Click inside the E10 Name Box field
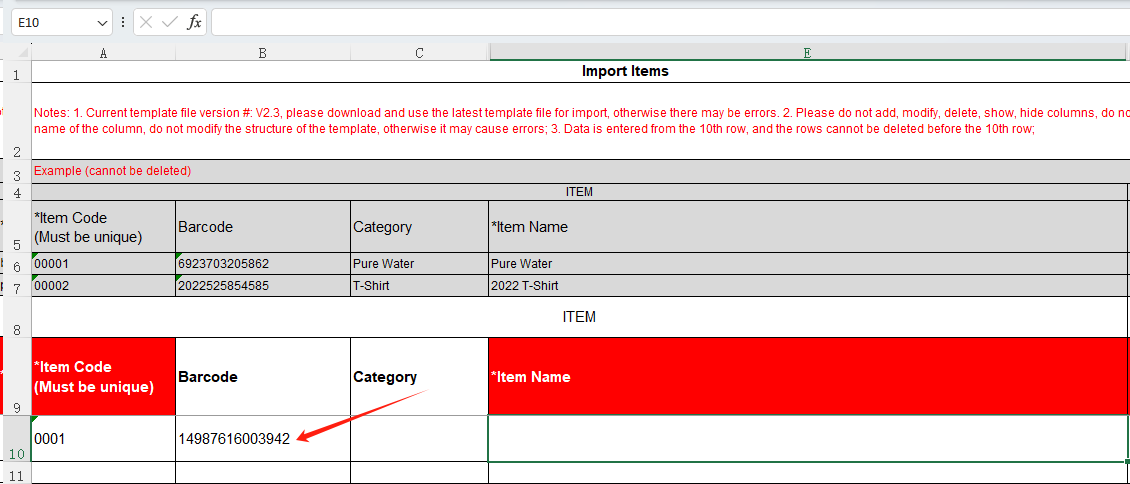The height and width of the screenshot is (484, 1130). [50, 22]
